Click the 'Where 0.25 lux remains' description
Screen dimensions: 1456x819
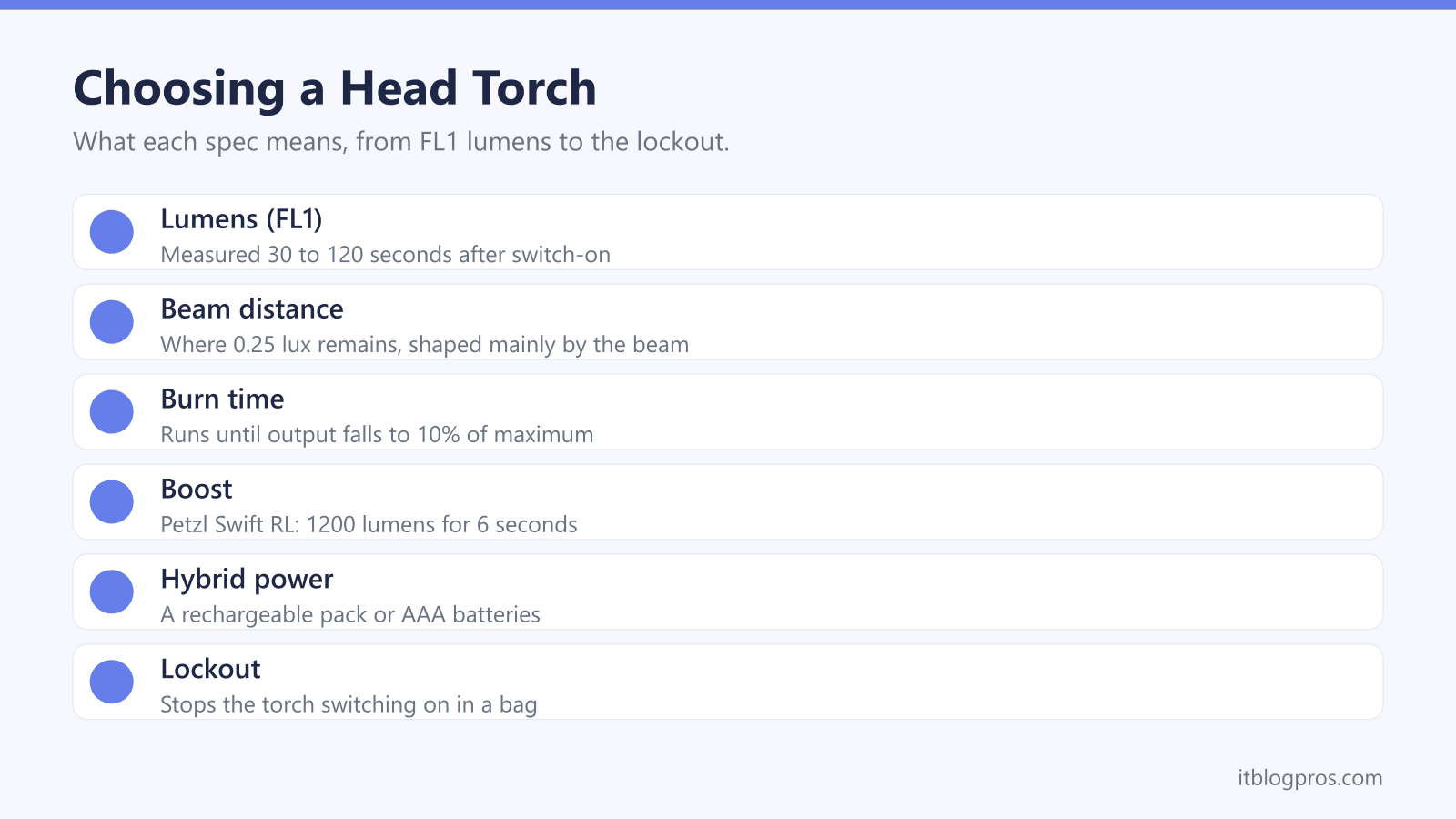tap(424, 345)
